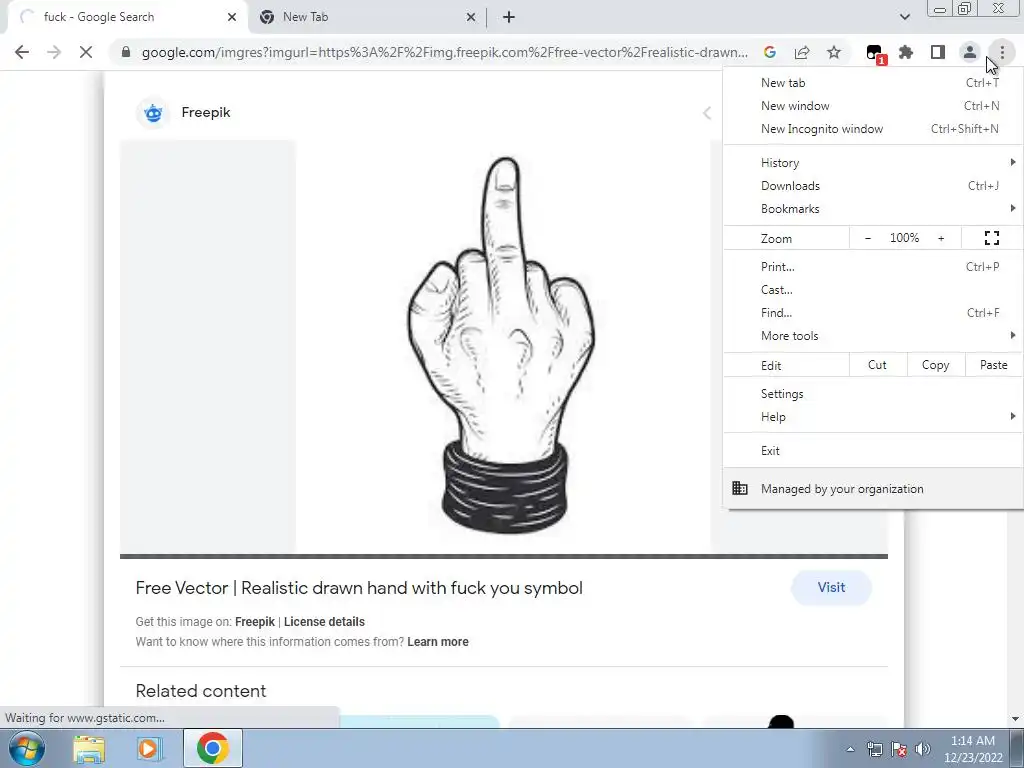The width and height of the screenshot is (1024, 768).
Task: Toggle the browser side panel icon
Action: (938, 52)
